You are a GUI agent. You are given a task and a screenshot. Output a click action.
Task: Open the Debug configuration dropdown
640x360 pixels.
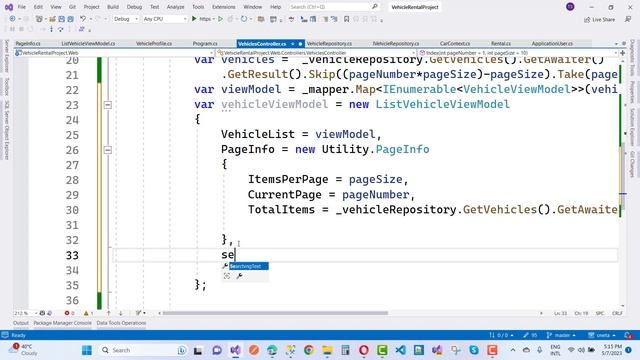click(126, 19)
